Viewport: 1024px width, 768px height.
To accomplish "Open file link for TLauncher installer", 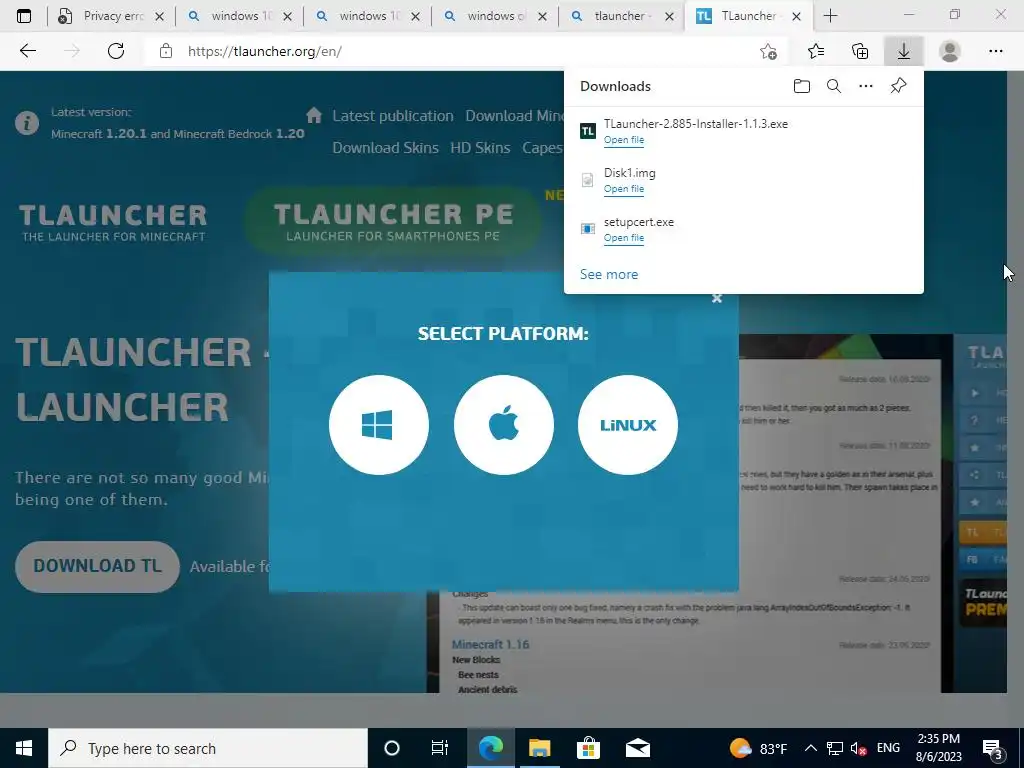I will (624, 140).
